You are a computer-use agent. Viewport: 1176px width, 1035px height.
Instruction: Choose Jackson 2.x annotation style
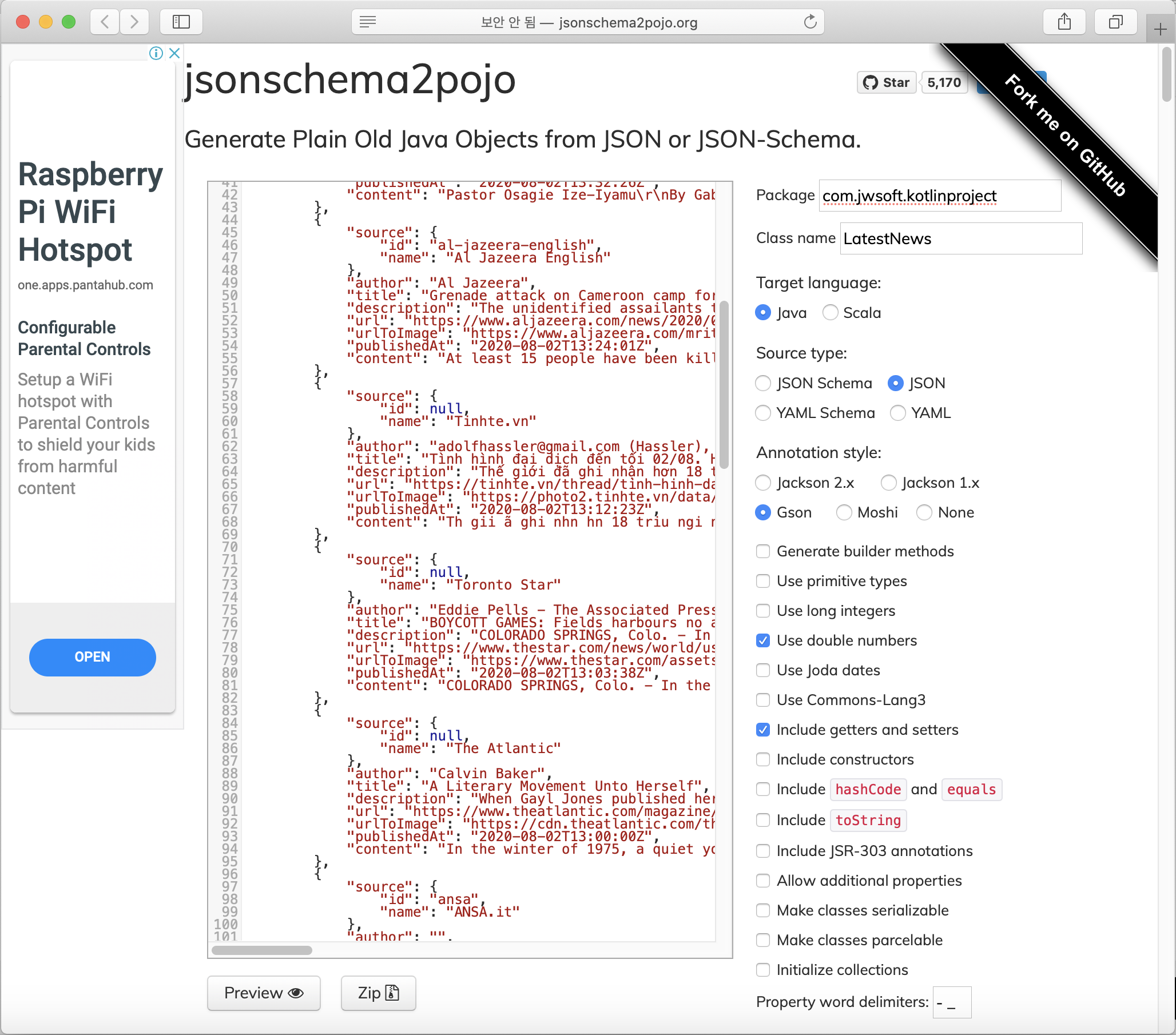[x=763, y=483]
